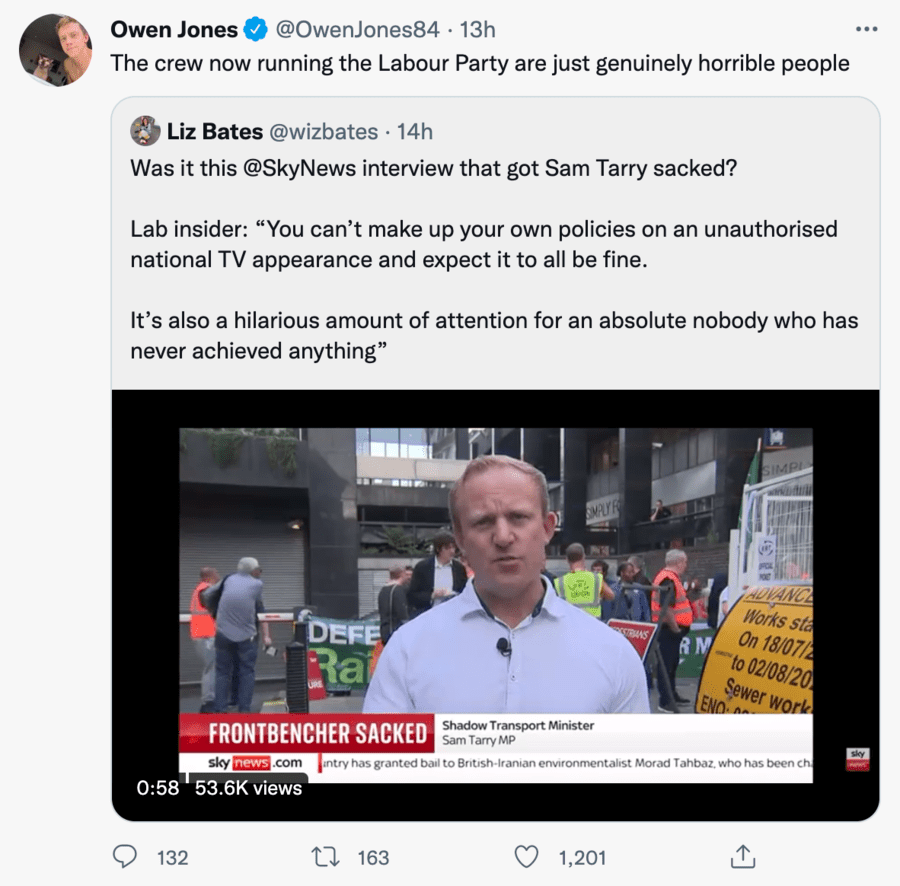900x886 pixels.
Task: Open Owen Jones's profile picture
Action: (x=56, y=50)
